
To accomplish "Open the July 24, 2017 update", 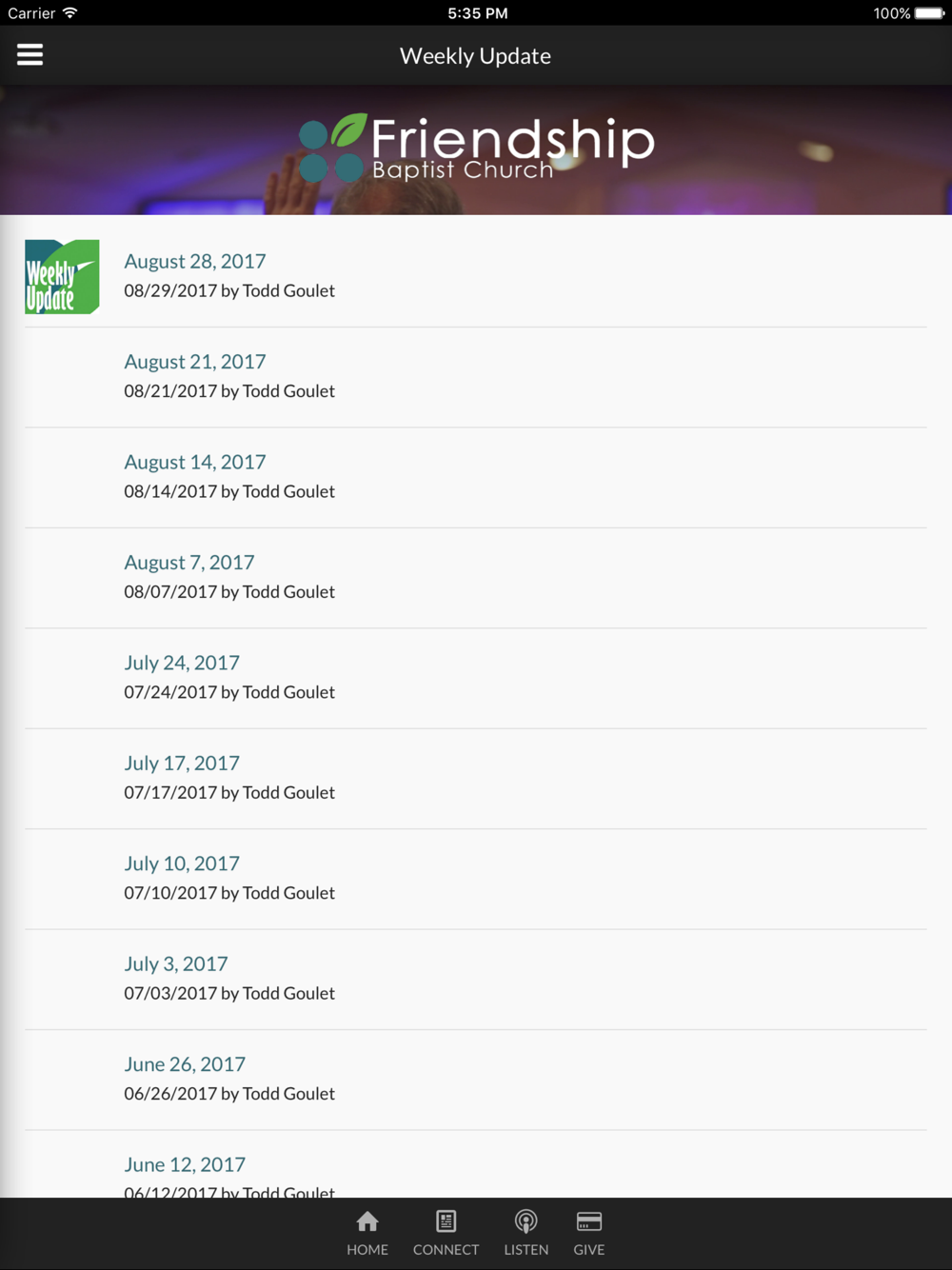I will click(x=476, y=678).
